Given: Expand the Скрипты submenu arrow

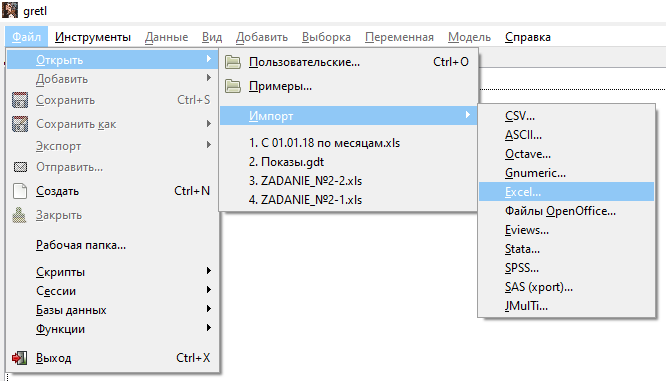Looking at the screenshot, I should point(209,271).
